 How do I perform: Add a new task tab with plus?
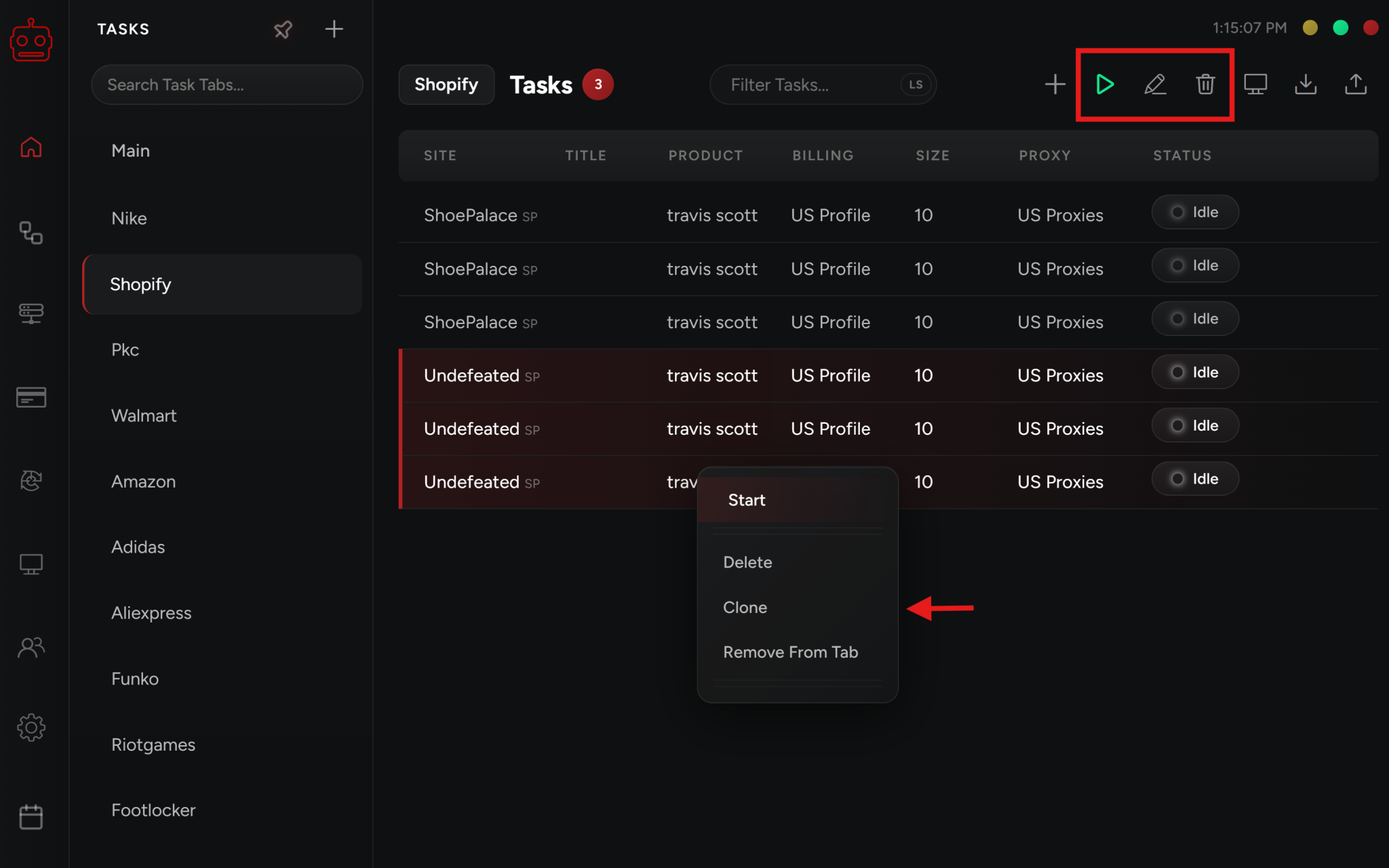click(334, 29)
